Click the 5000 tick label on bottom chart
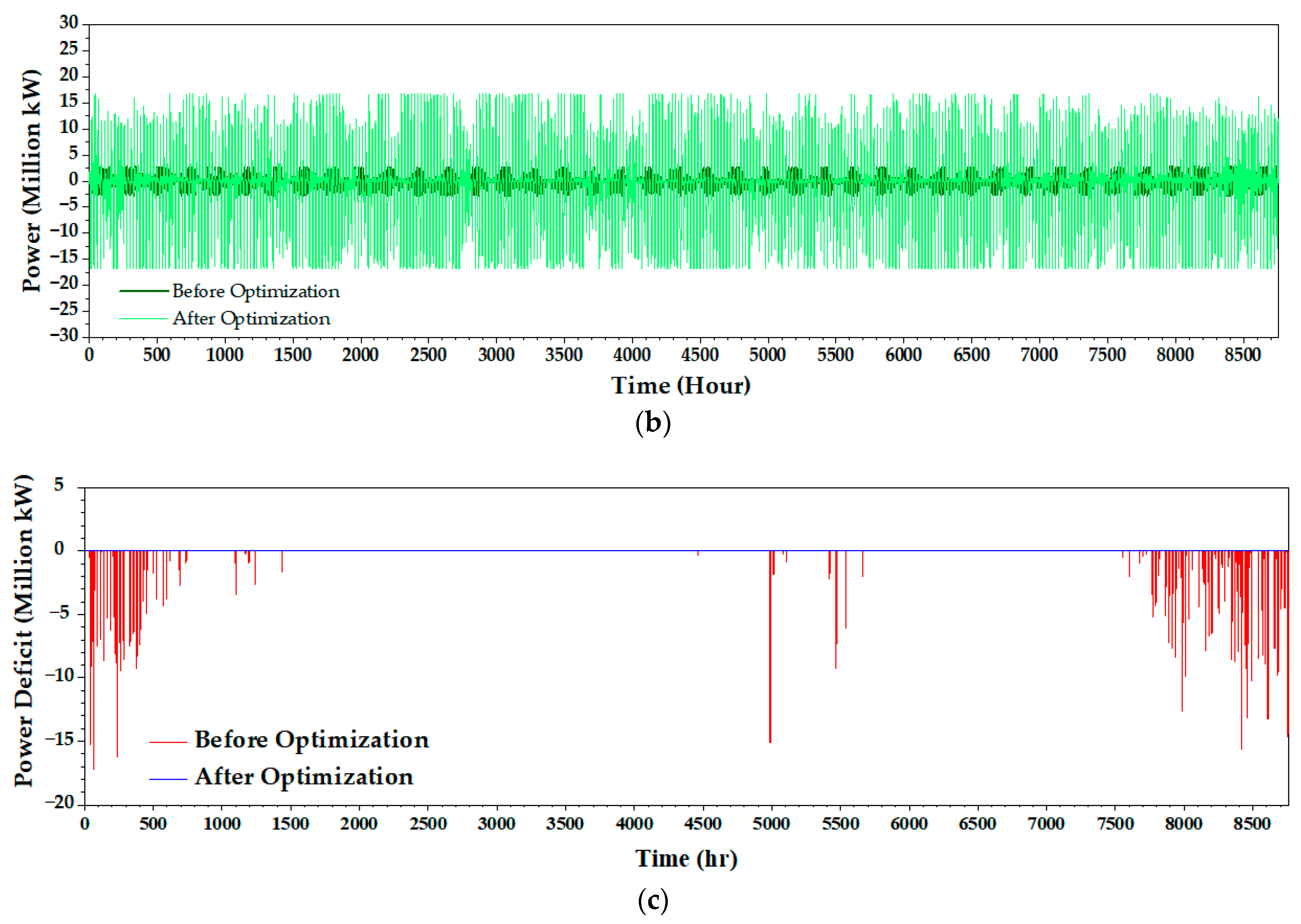Image resolution: width=1301 pixels, height=924 pixels. coord(771,824)
